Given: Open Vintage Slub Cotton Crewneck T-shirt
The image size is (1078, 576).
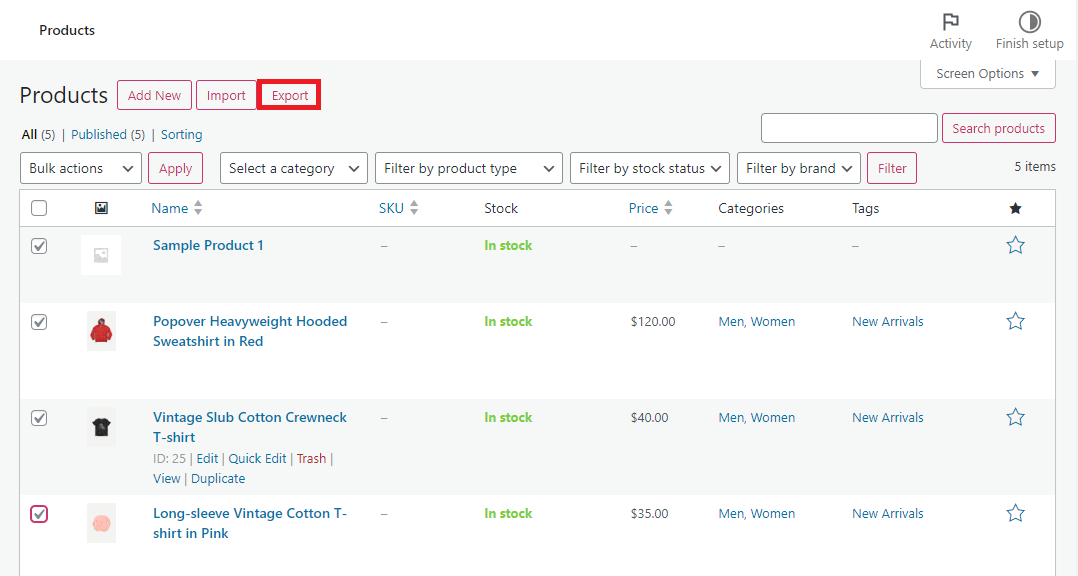Looking at the screenshot, I should point(250,428).
